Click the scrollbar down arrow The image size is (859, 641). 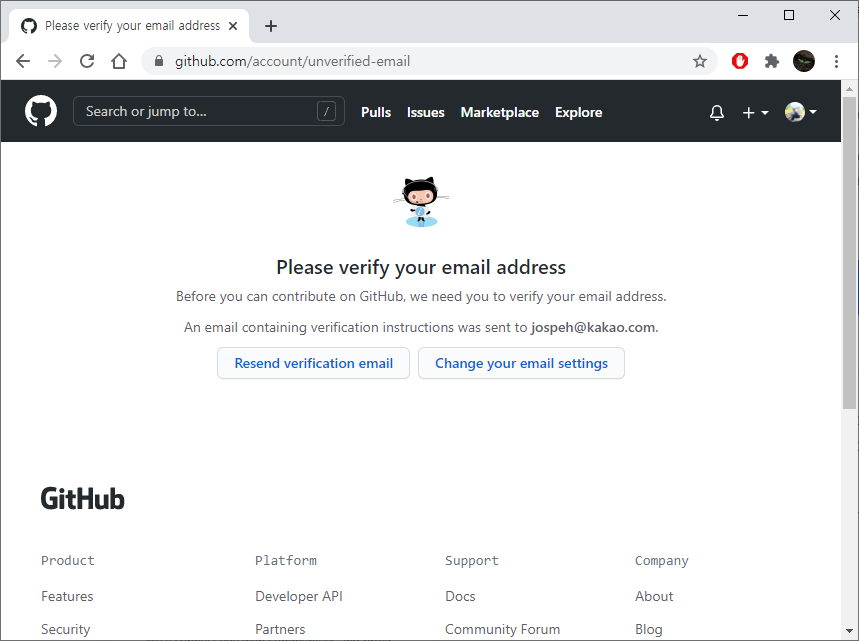click(849, 631)
